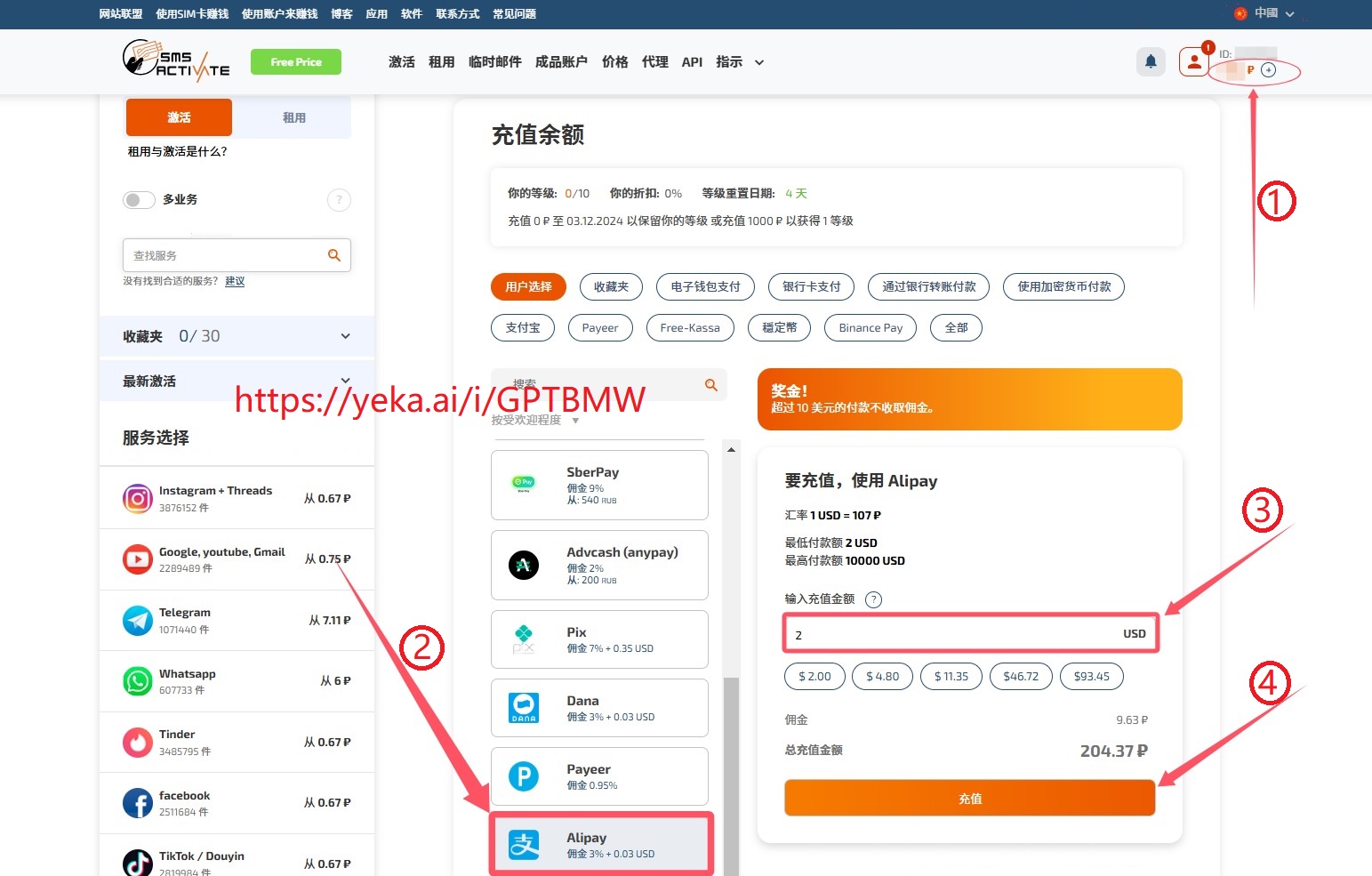Image resolution: width=1372 pixels, height=876 pixels.
Task: Click the Alipay logo icon
Action: coord(524,845)
